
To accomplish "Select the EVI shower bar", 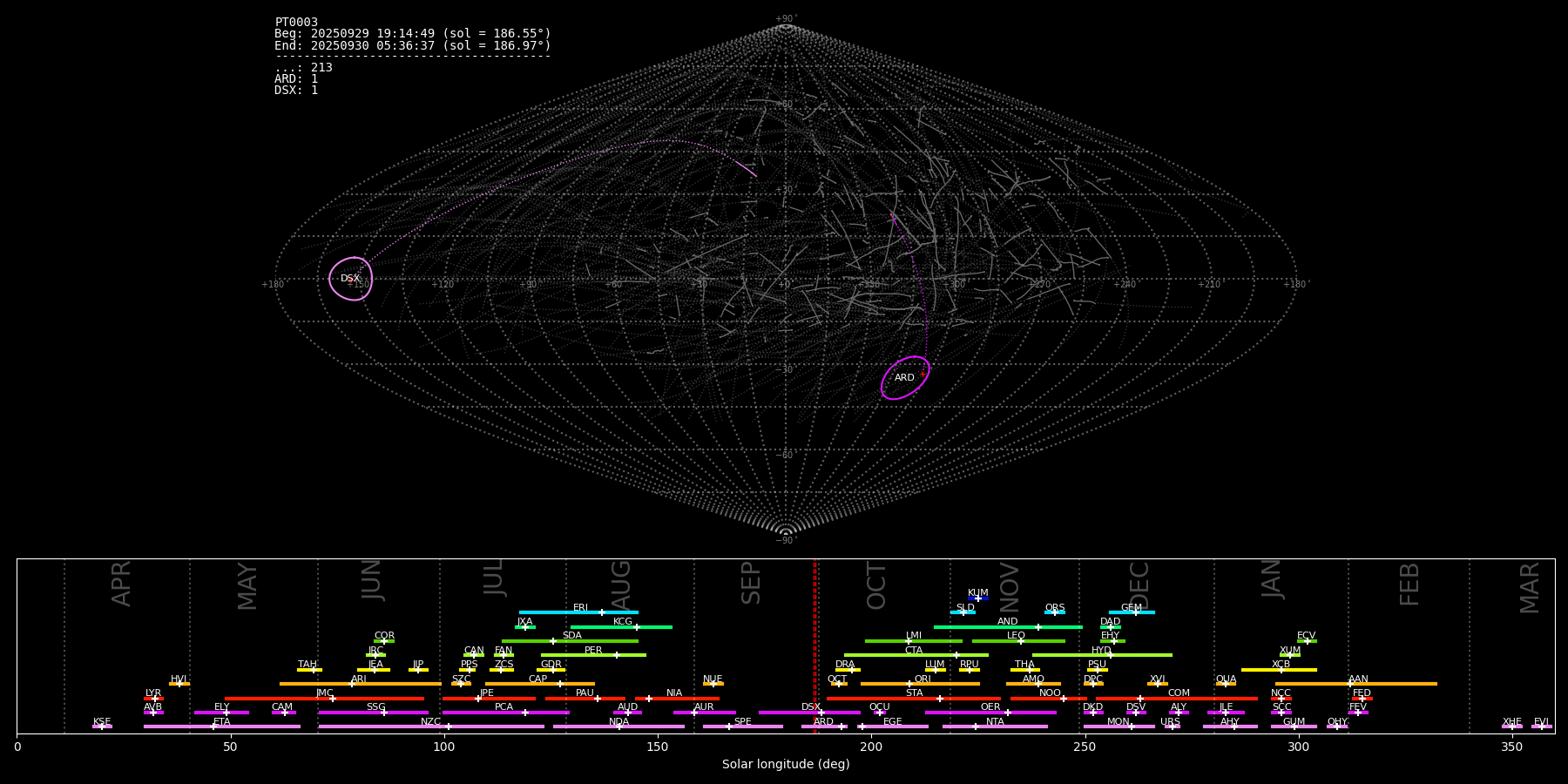I will tap(1542, 727).
